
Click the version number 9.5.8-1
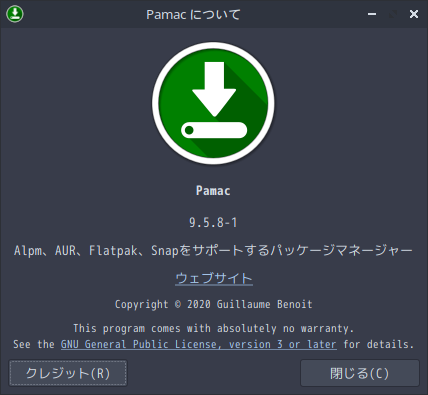[213, 222]
